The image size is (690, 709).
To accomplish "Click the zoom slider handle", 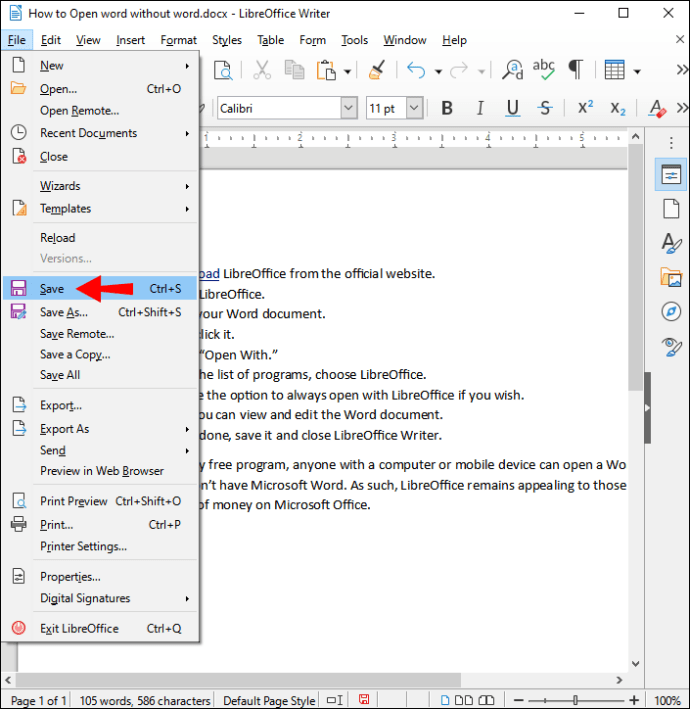I will [575, 700].
